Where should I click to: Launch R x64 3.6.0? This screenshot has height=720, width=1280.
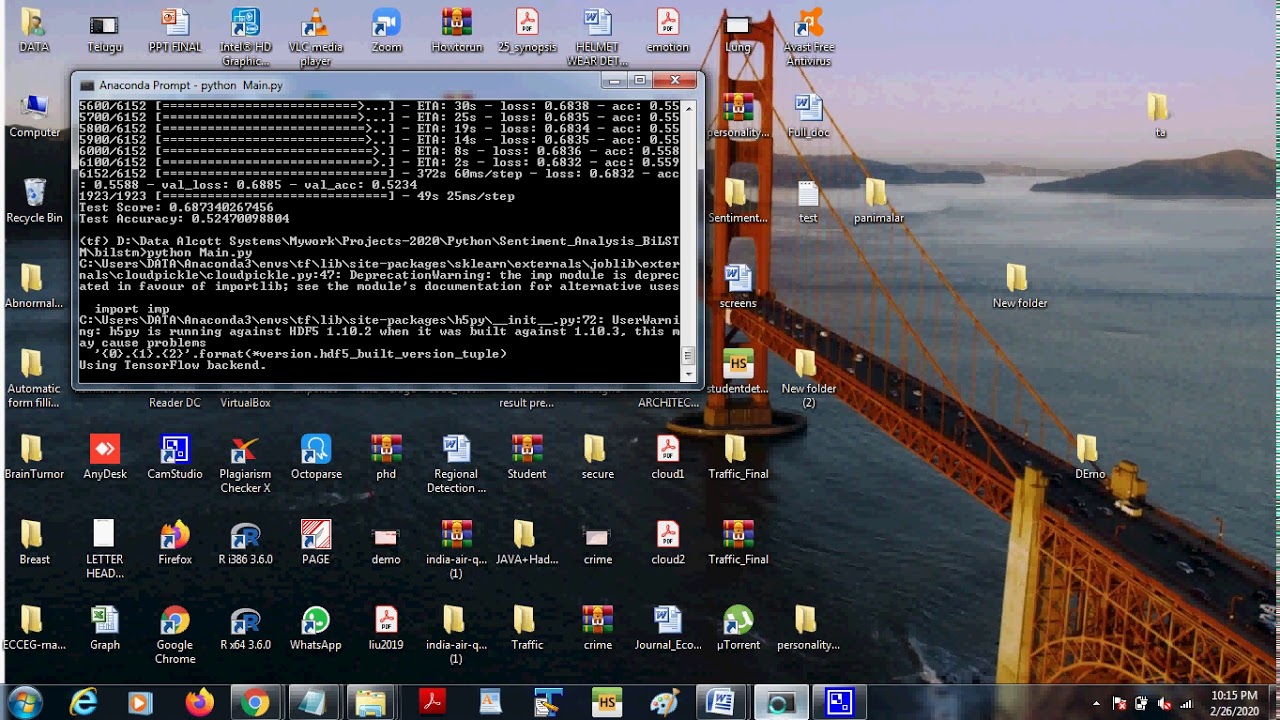245,629
